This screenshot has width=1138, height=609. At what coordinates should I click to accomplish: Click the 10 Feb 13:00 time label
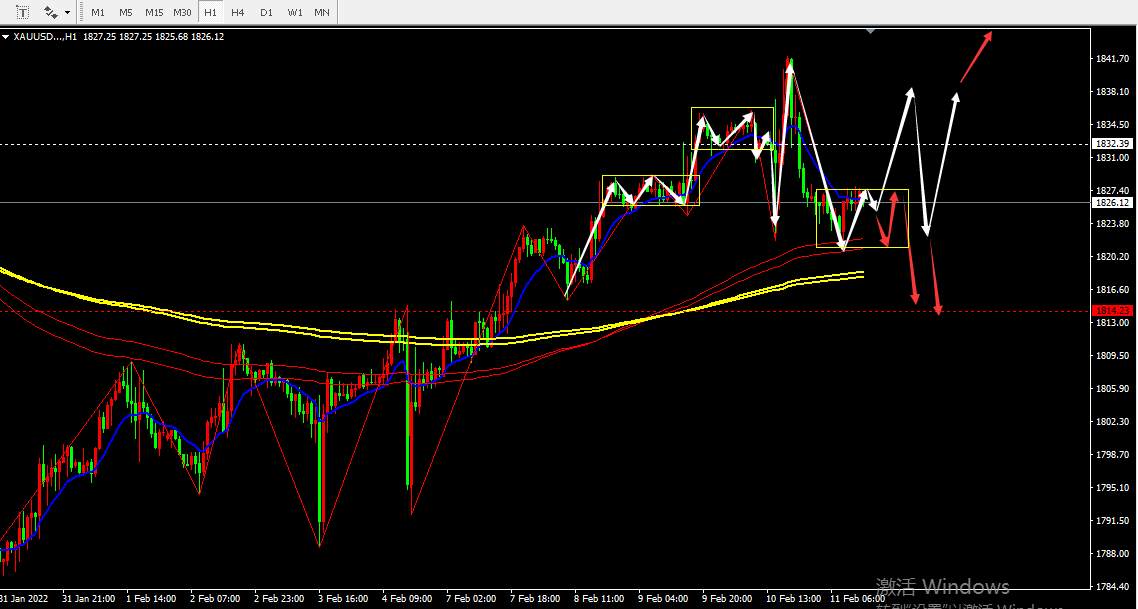tap(792, 599)
